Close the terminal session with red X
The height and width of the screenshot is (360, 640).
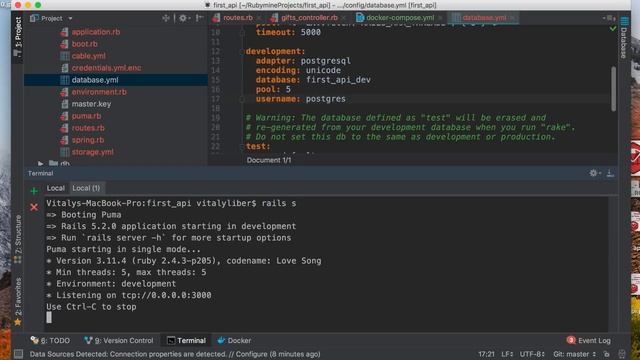pos(34,207)
